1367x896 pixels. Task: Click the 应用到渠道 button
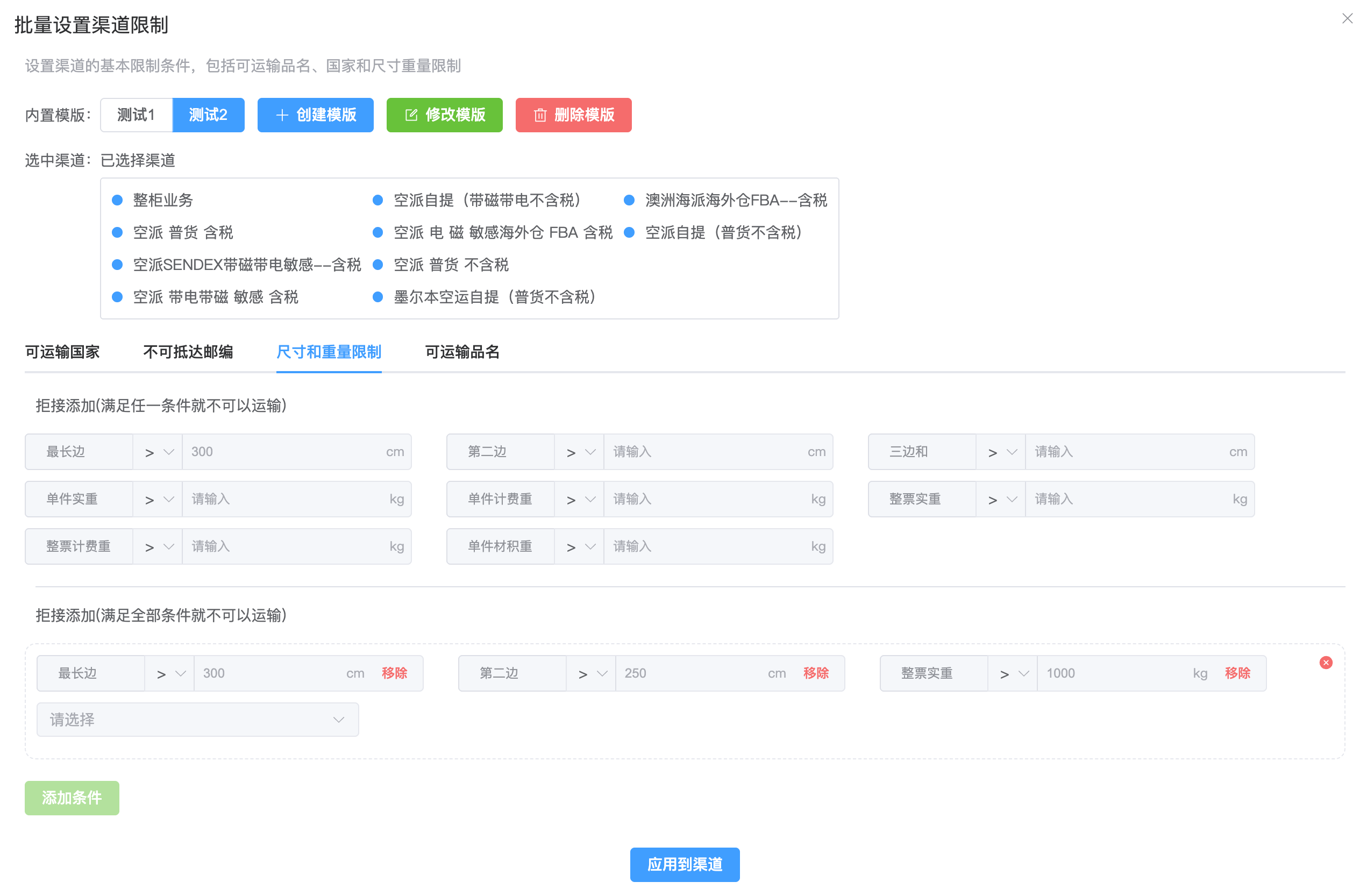point(684,864)
